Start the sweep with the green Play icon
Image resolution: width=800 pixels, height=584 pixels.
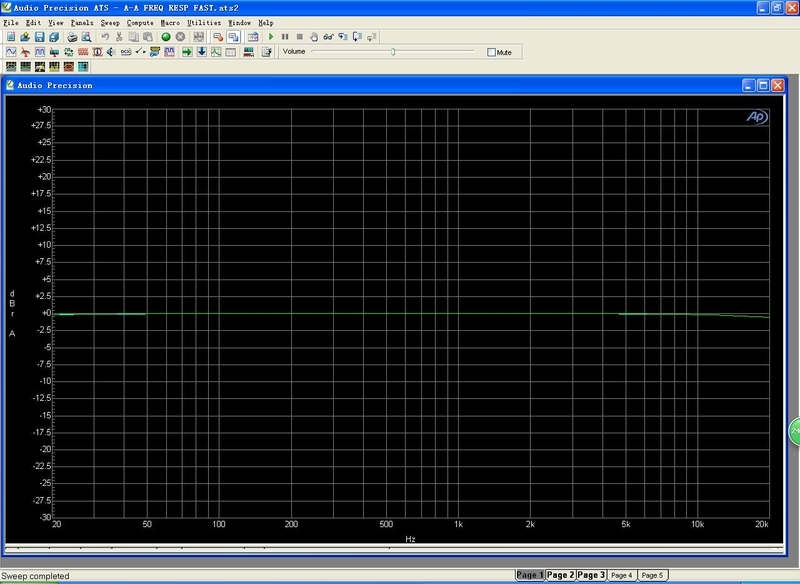pos(271,37)
